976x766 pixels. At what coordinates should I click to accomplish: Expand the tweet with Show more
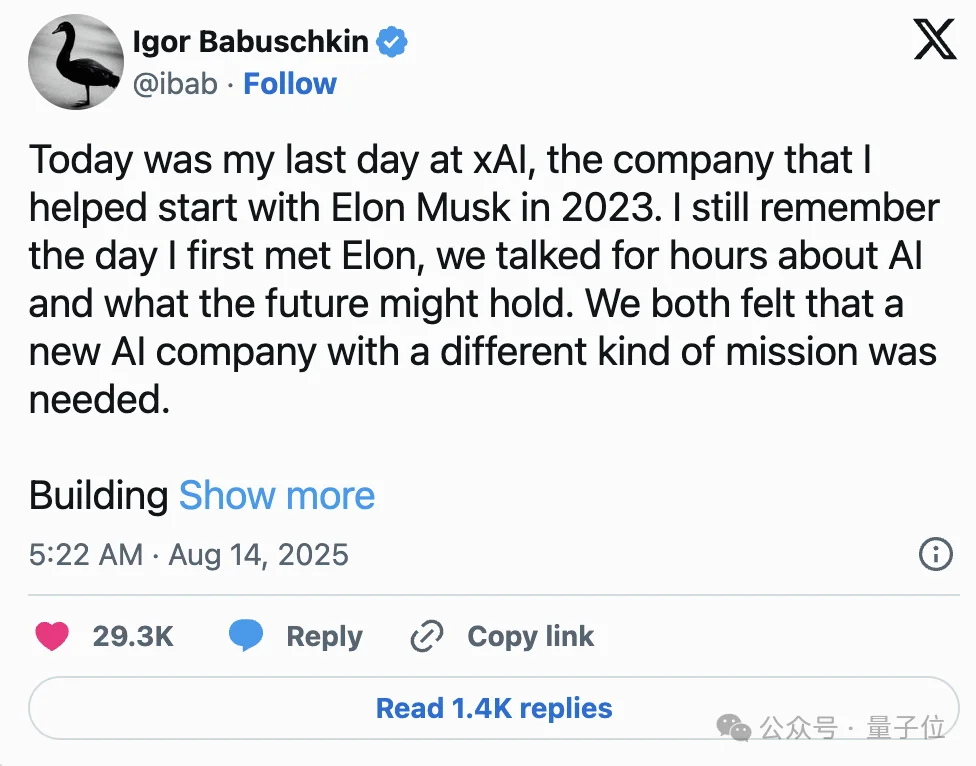point(277,495)
